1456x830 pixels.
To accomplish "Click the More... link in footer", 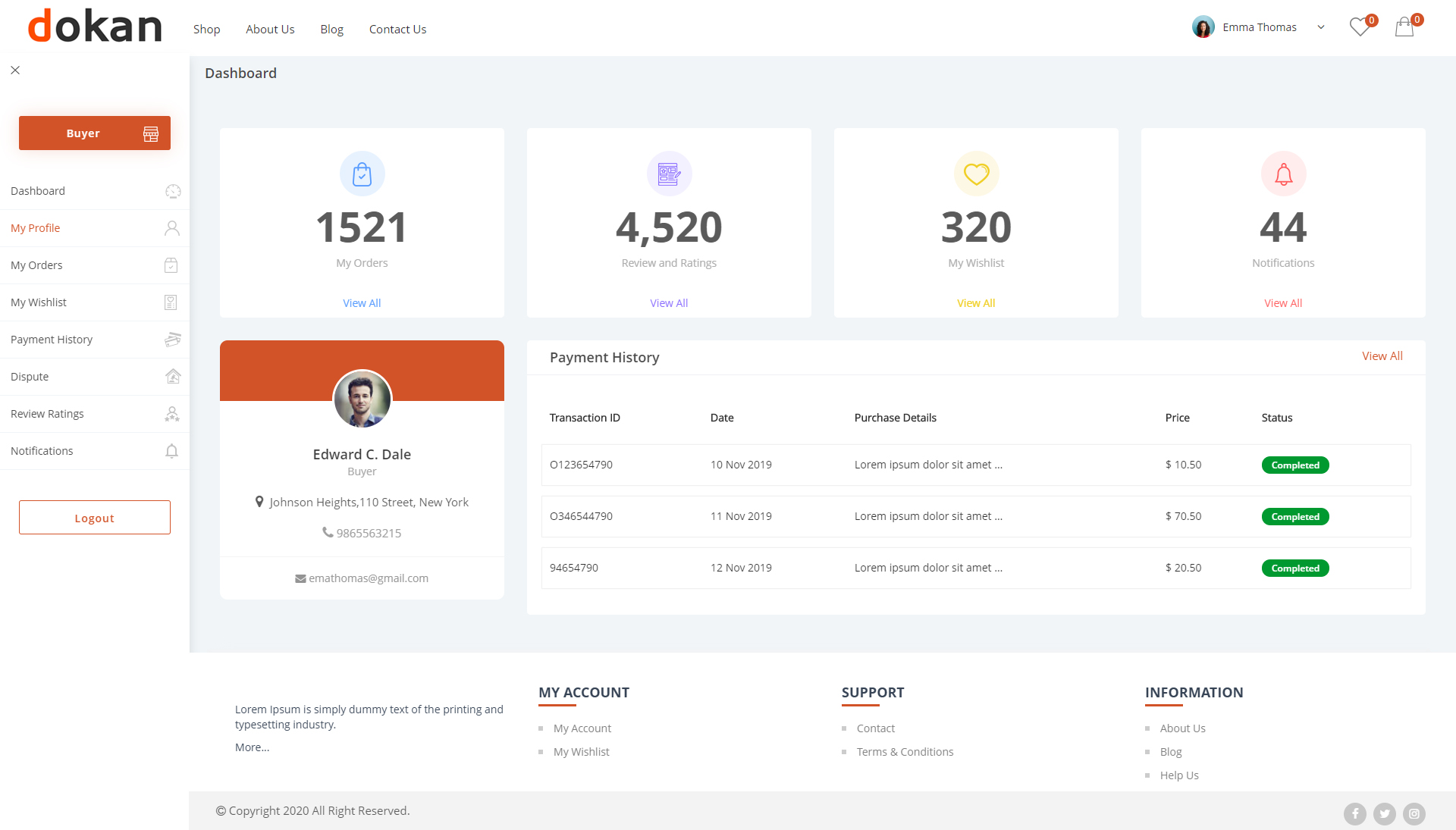I will (253, 747).
